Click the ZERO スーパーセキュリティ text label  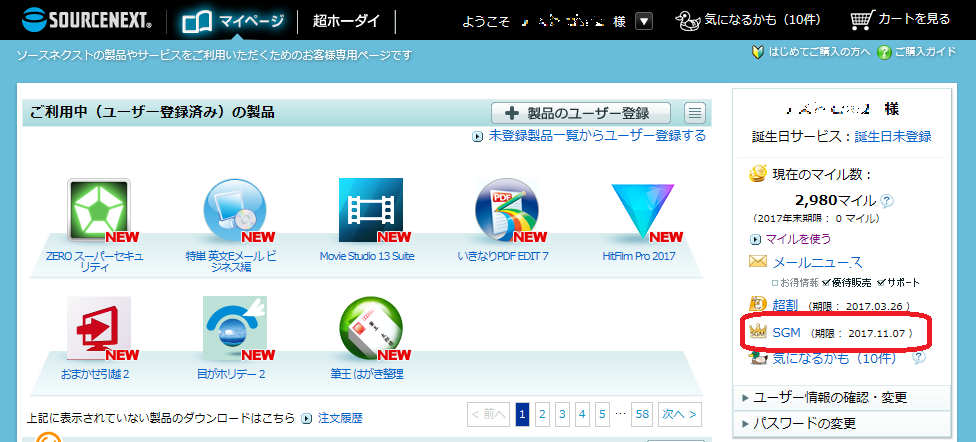pyautogui.click(x=95, y=261)
